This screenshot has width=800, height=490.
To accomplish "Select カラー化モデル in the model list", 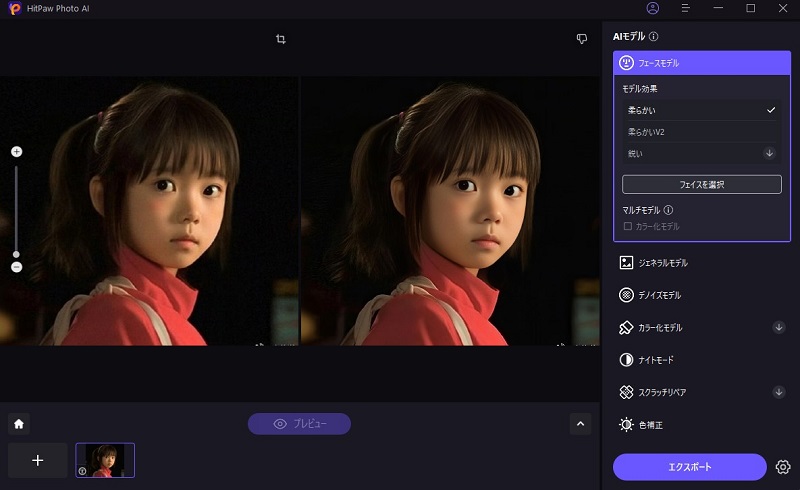I will coord(660,328).
